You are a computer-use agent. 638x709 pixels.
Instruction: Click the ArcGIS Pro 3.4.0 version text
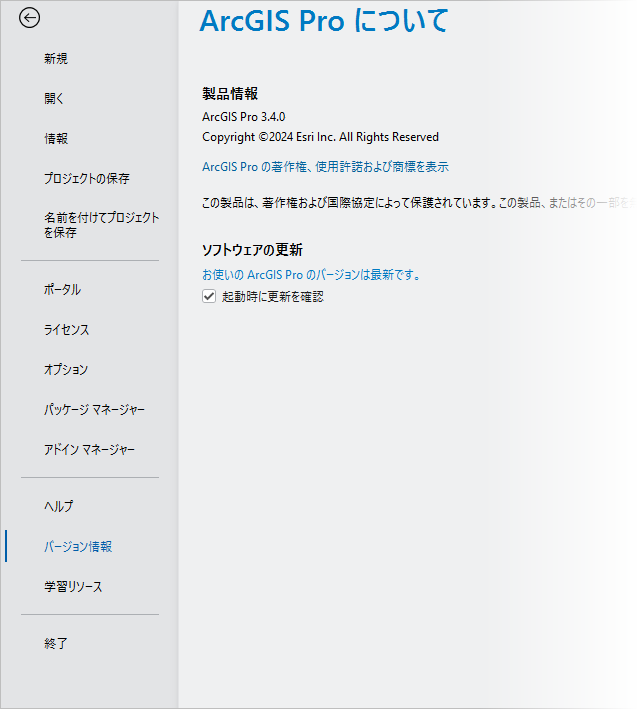(x=243, y=117)
